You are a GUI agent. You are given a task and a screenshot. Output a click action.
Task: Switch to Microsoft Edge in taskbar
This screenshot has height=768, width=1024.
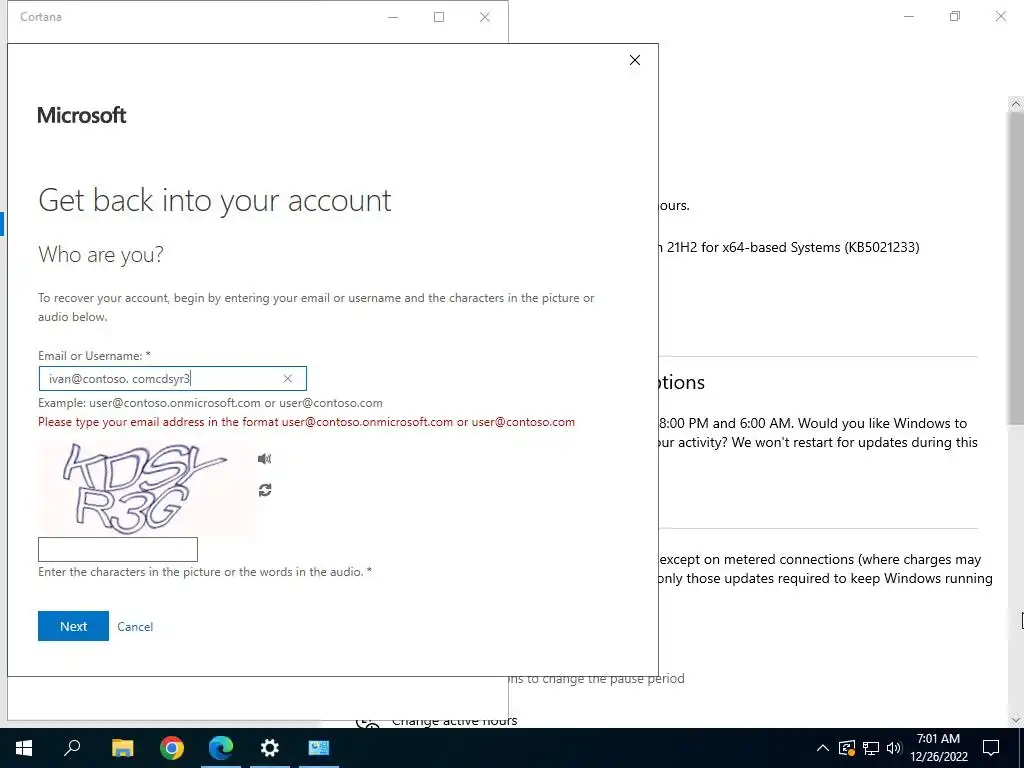point(221,748)
